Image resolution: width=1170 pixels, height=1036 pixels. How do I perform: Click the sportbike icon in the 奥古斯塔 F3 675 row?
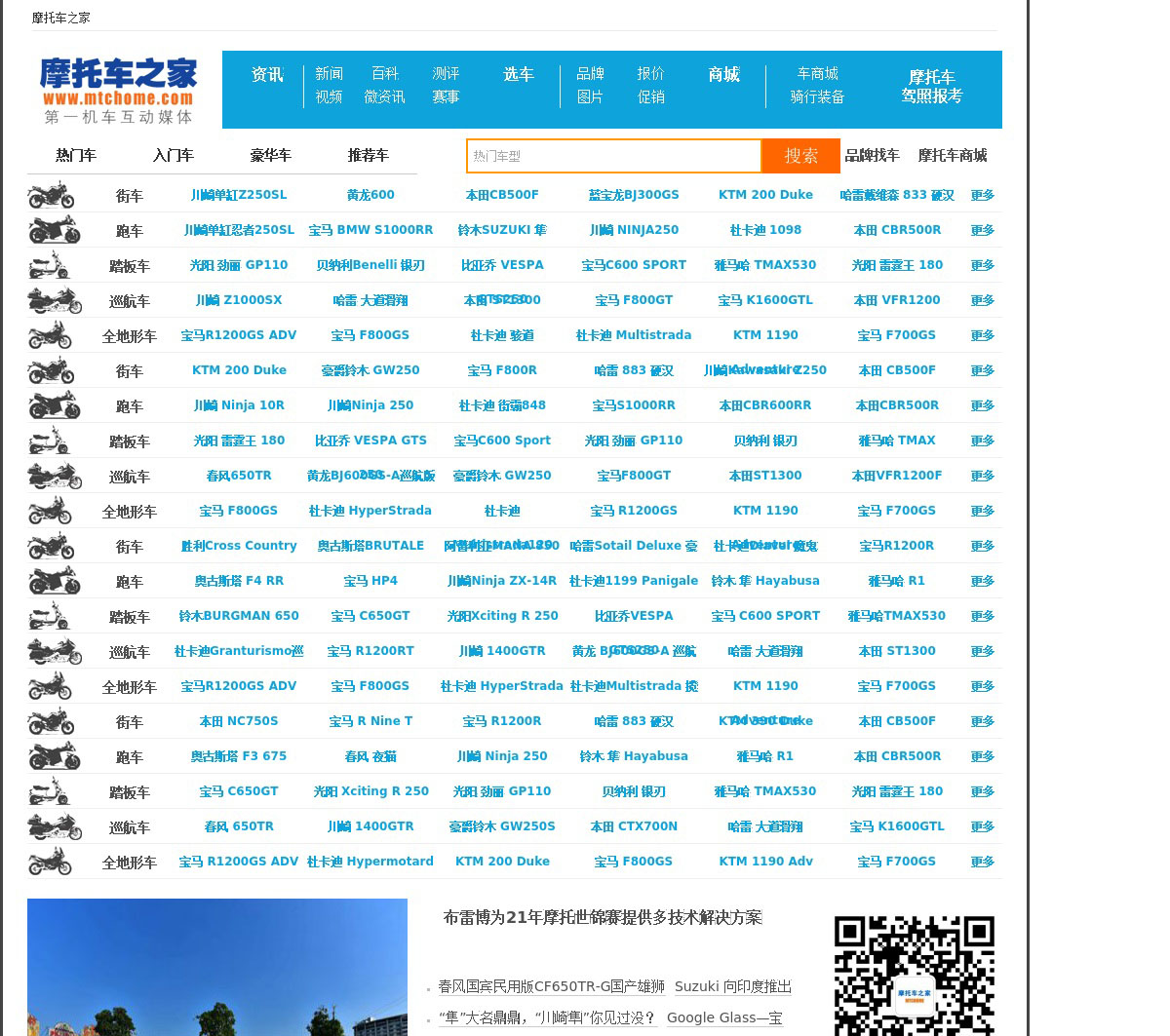pyautogui.click(x=55, y=756)
